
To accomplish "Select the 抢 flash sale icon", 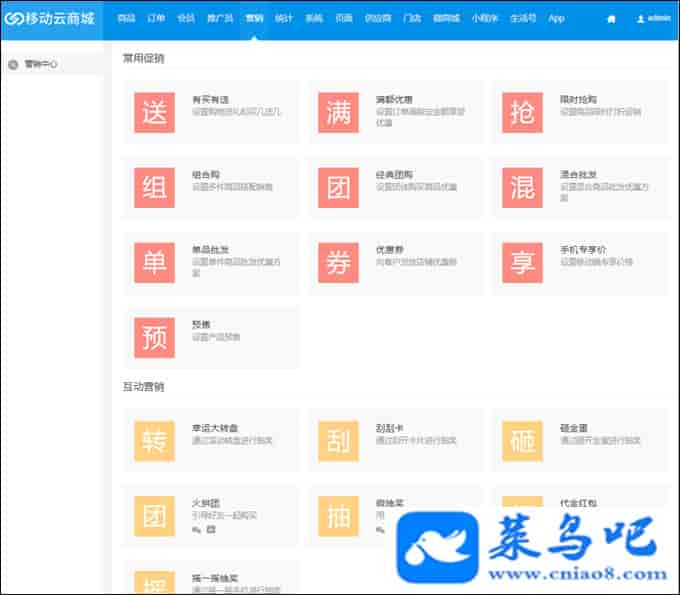I will coord(522,113).
